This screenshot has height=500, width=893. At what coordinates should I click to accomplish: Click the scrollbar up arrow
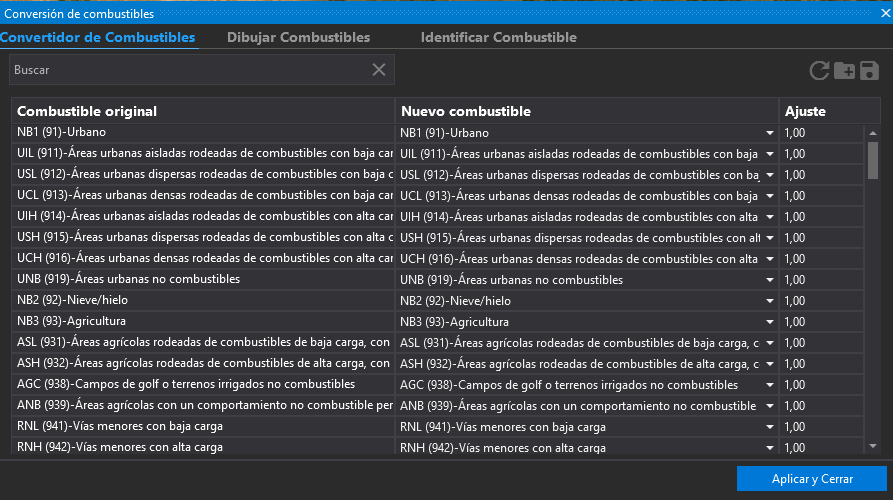point(872,132)
